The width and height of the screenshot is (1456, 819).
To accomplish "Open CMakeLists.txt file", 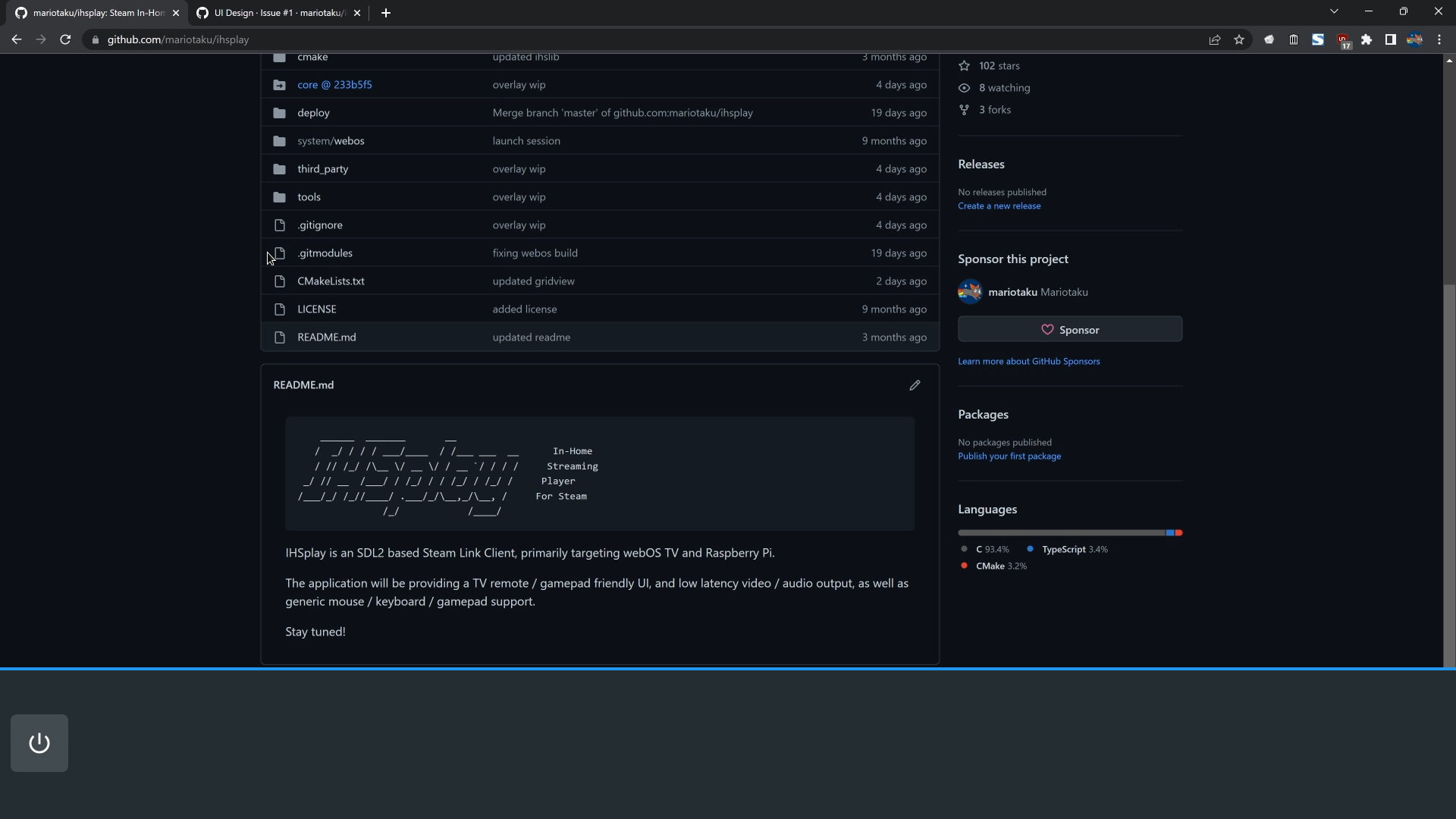I will [331, 281].
